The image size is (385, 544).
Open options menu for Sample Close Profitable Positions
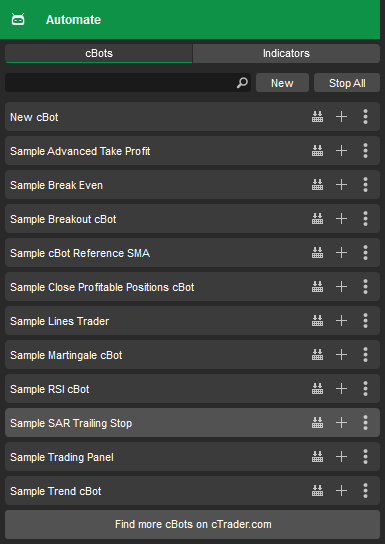[365, 287]
